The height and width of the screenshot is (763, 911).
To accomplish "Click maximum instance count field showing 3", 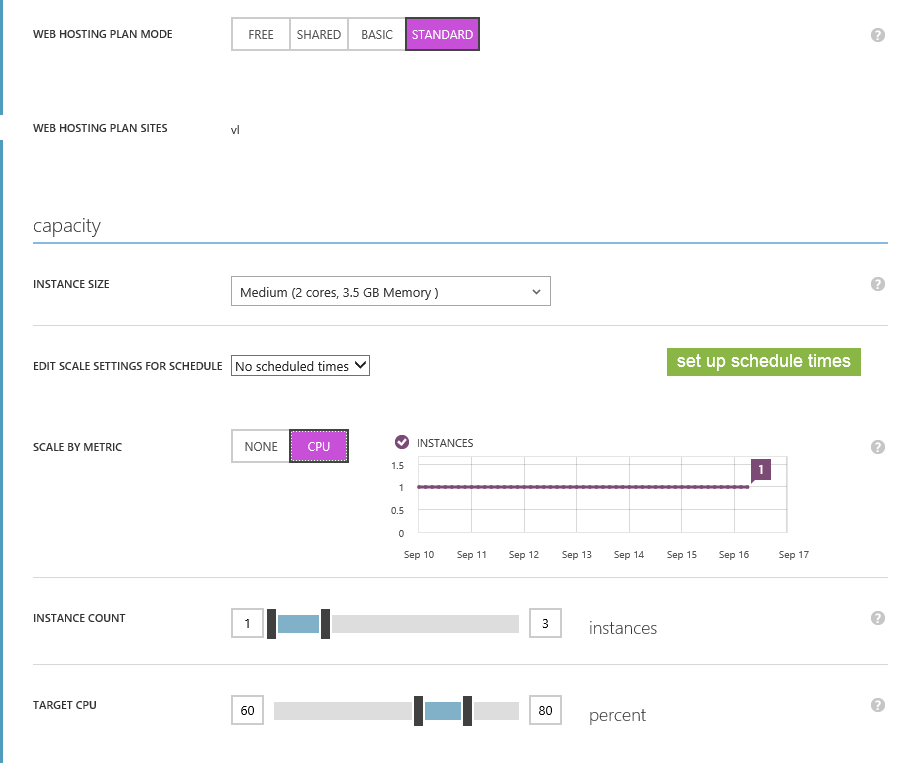I will tap(546, 624).
